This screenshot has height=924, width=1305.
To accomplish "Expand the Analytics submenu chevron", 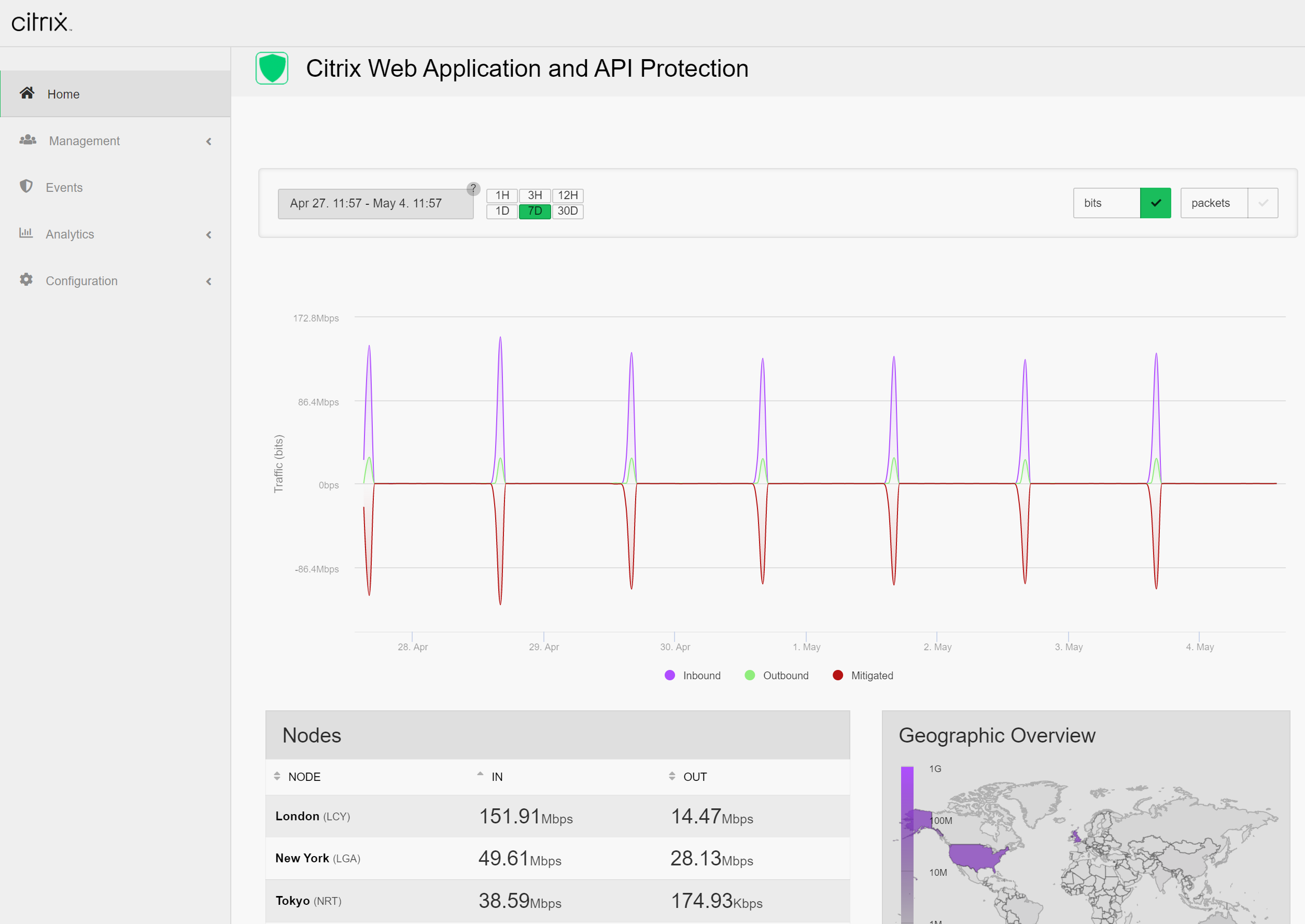I will [x=209, y=234].
